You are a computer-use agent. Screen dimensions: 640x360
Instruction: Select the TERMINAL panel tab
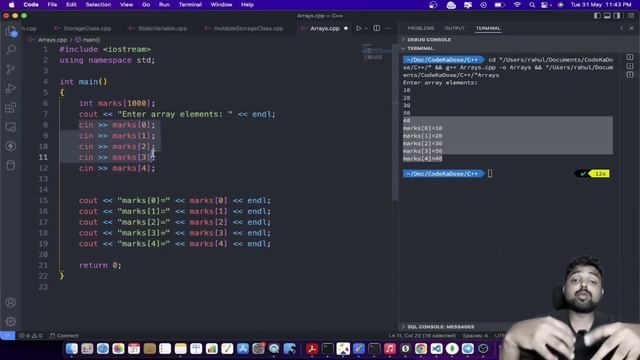(x=488, y=28)
